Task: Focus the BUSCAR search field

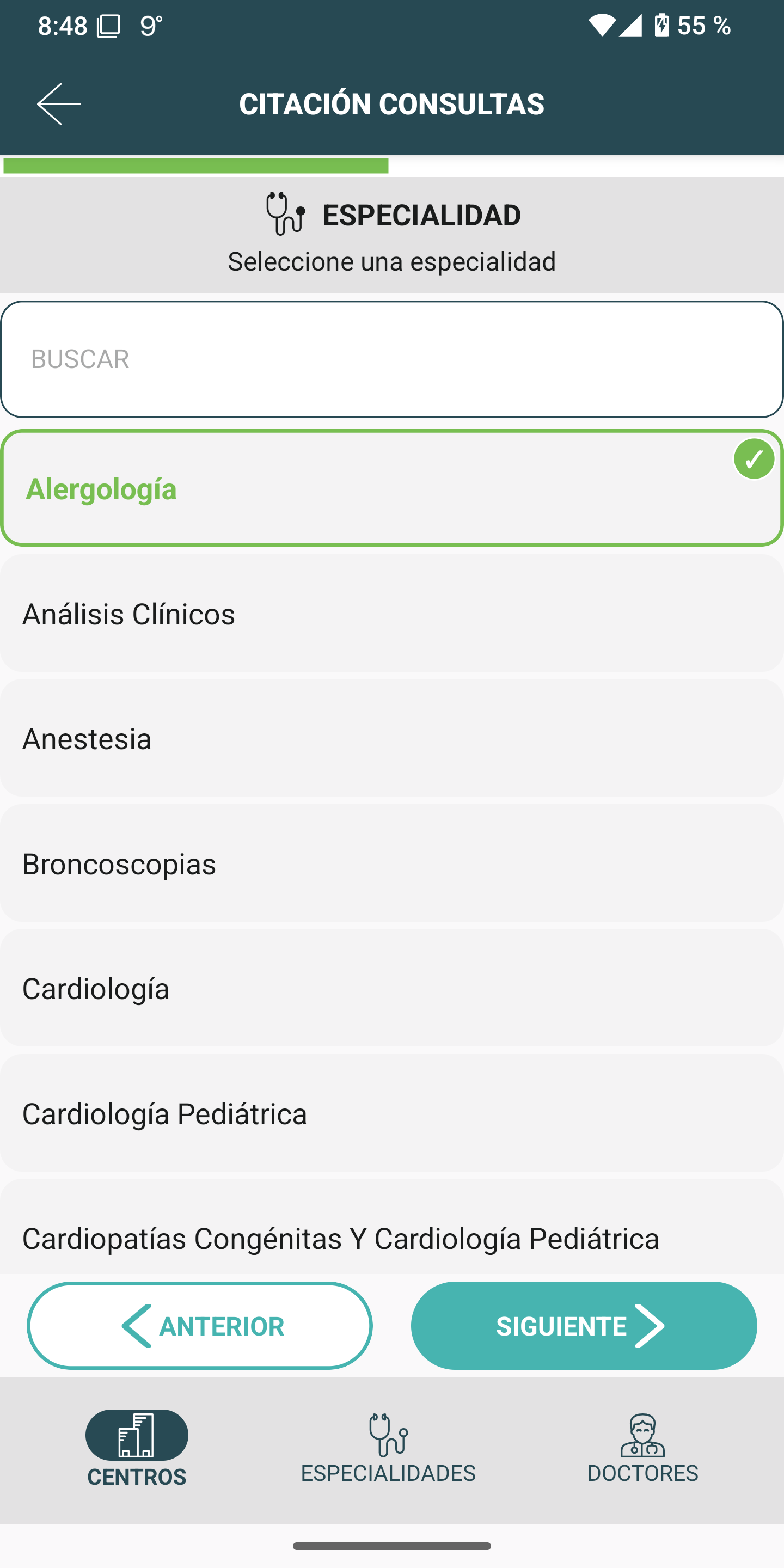Action: coord(391,359)
